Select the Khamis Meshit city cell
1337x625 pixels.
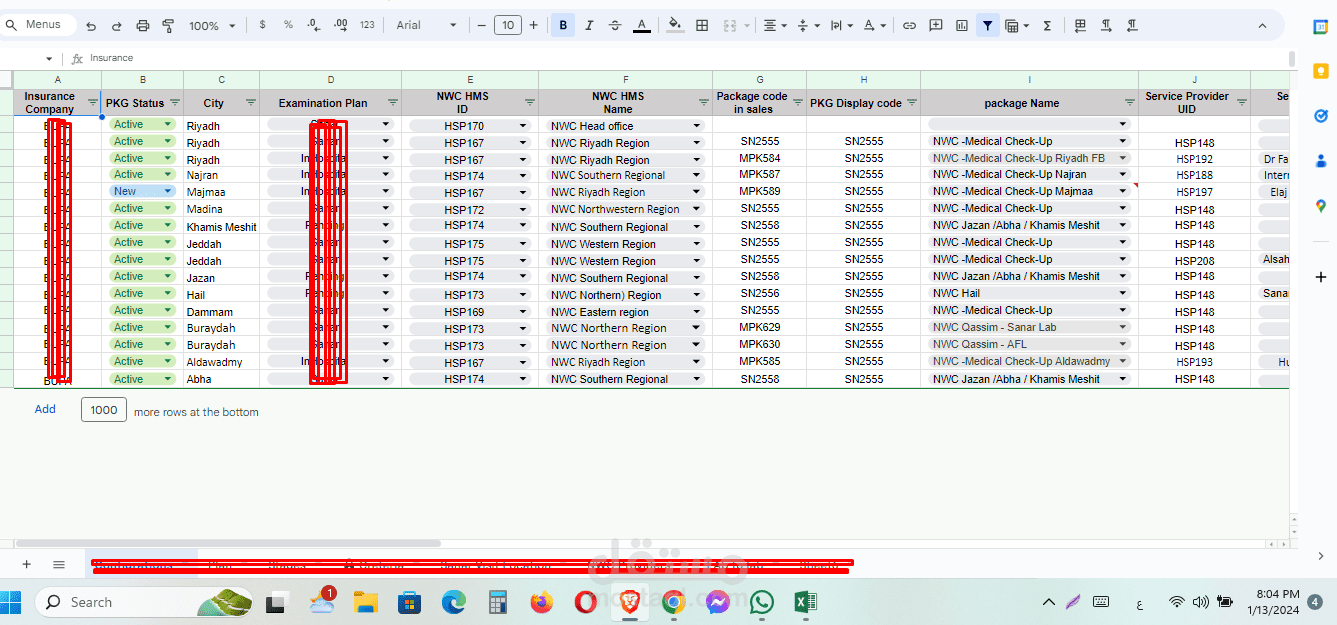tap(221, 227)
